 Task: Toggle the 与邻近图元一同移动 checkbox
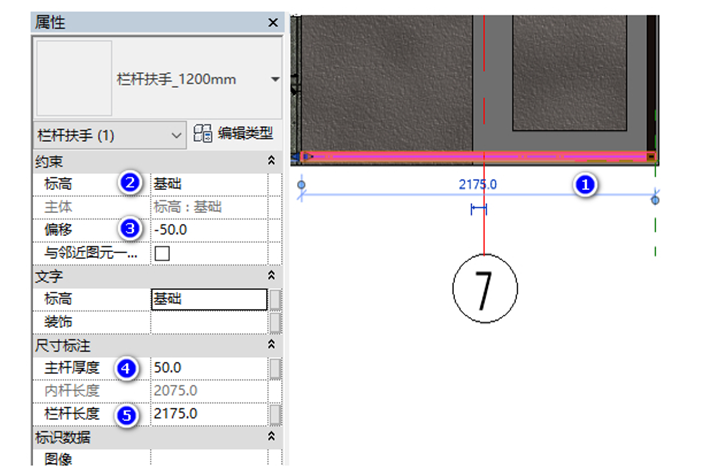click(161, 253)
